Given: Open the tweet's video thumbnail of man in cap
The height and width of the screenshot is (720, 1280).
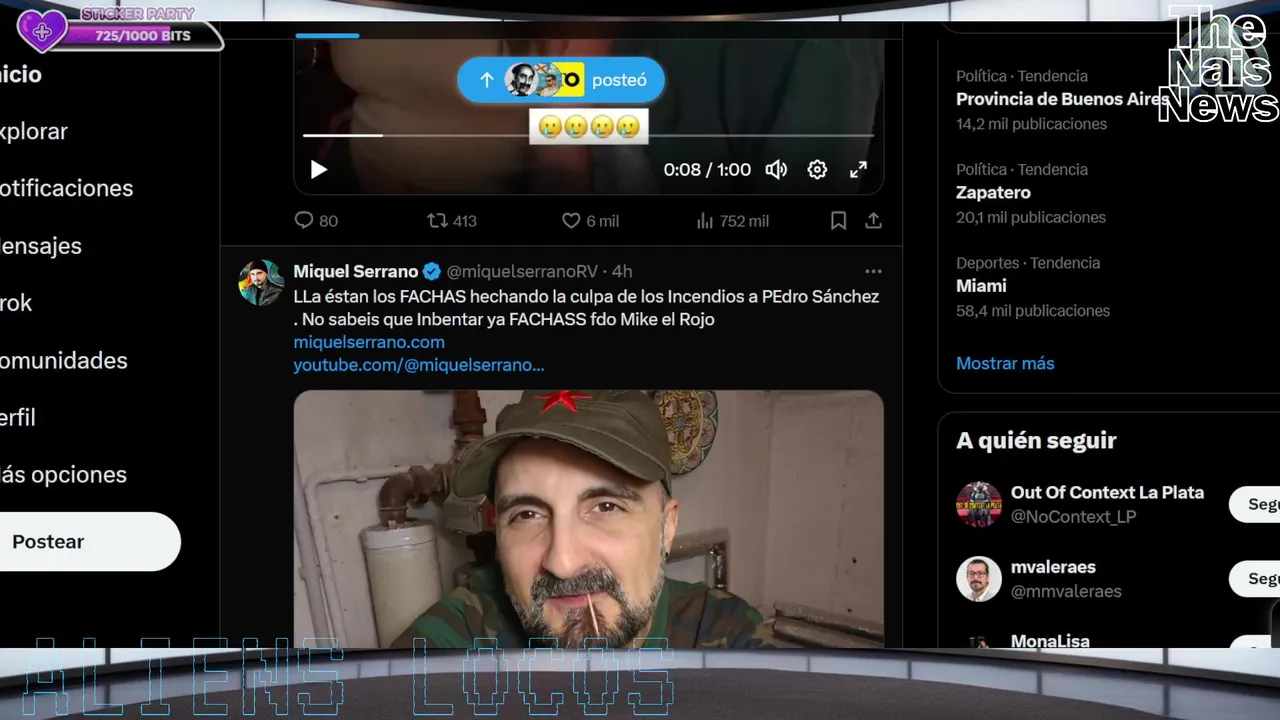Looking at the screenshot, I should point(588,518).
